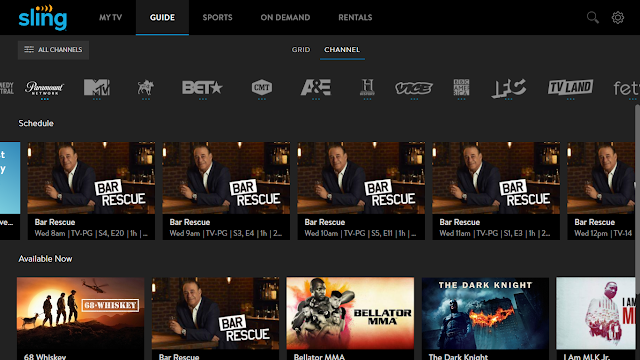Go to the My TV tab
Viewport: 640px width, 360px height.
(110, 18)
